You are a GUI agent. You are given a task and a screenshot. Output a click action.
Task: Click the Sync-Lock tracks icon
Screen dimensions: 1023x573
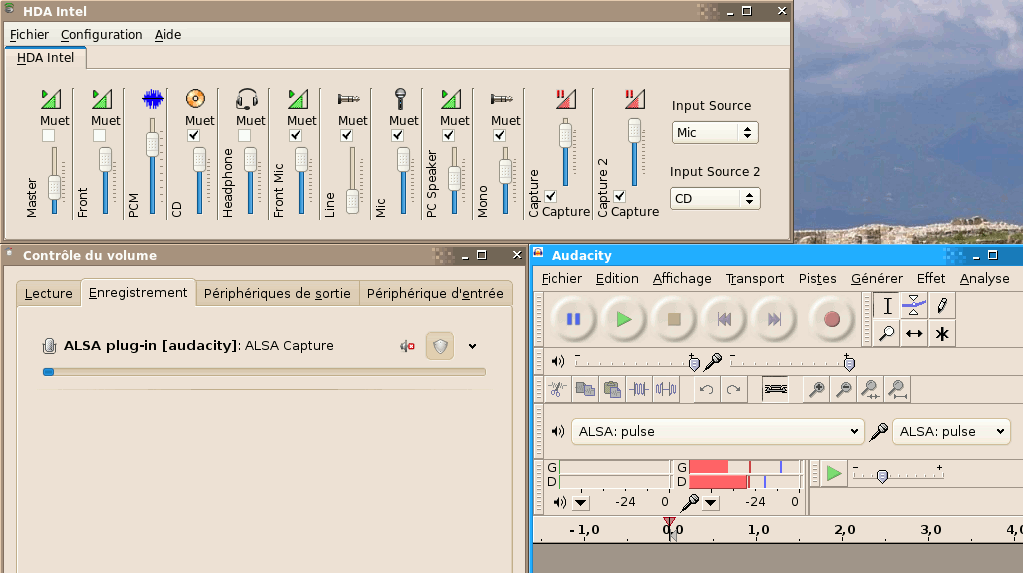pos(775,390)
